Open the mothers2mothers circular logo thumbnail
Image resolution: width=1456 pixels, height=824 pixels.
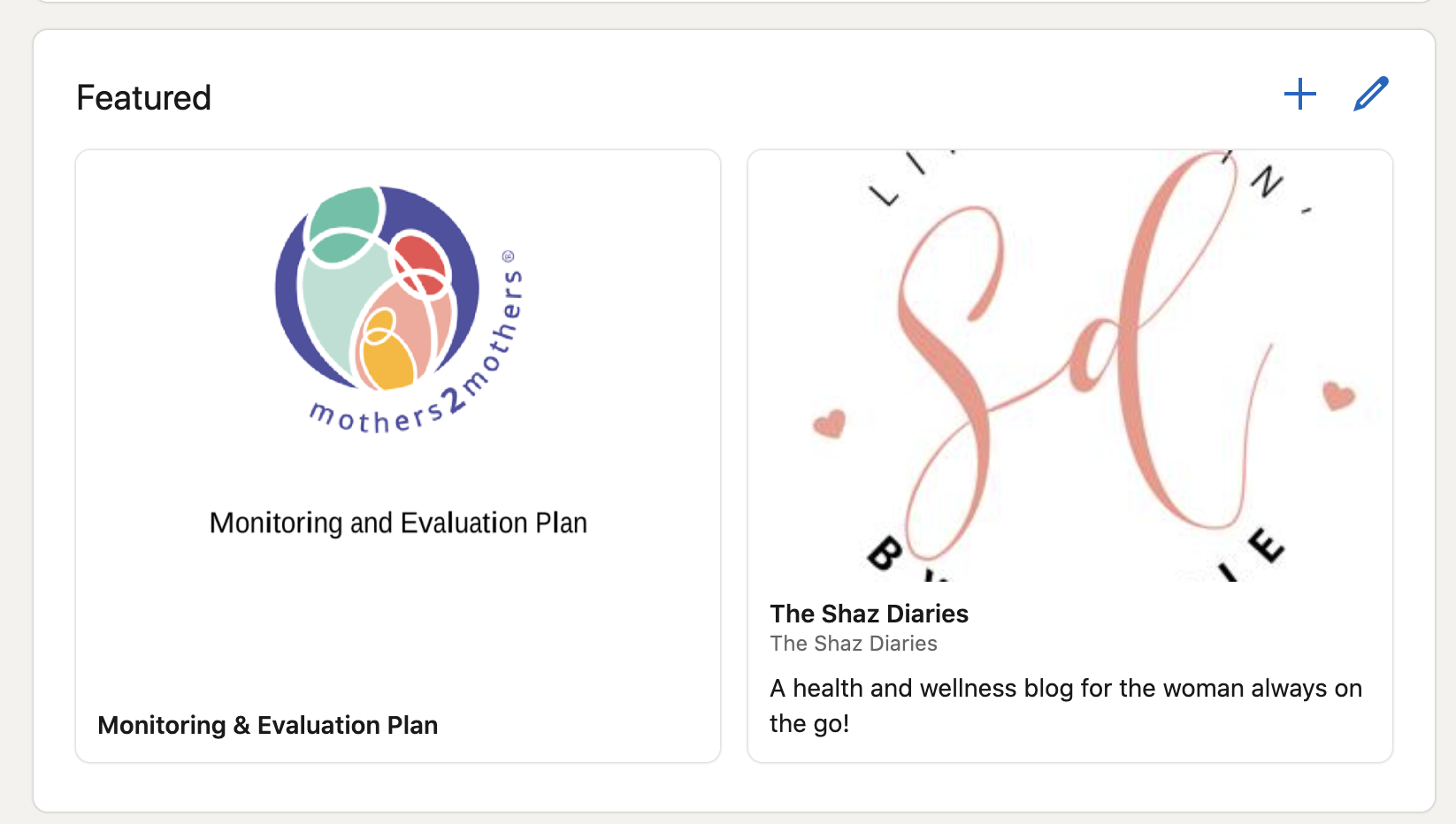tap(399, 309)
